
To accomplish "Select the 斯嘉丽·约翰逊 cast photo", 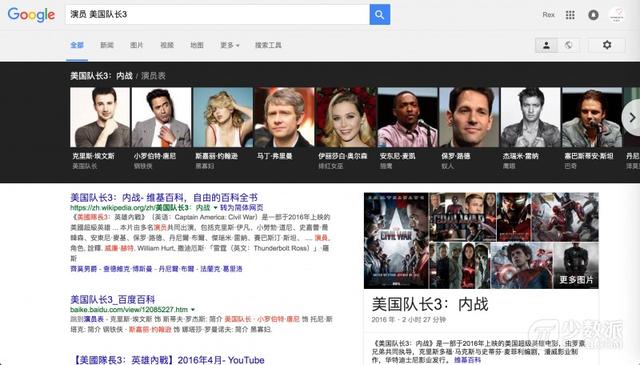I will coord(223,117).
